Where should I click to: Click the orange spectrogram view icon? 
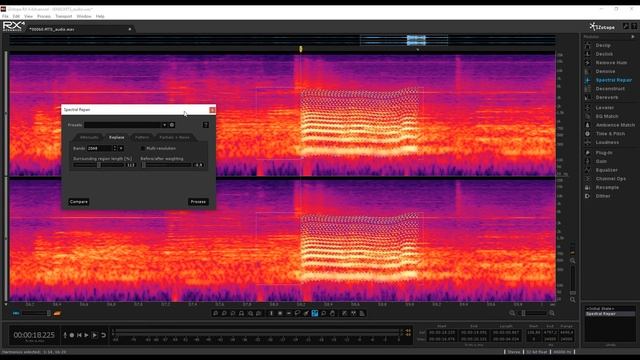pyautogui.click(x=57, y=313)
